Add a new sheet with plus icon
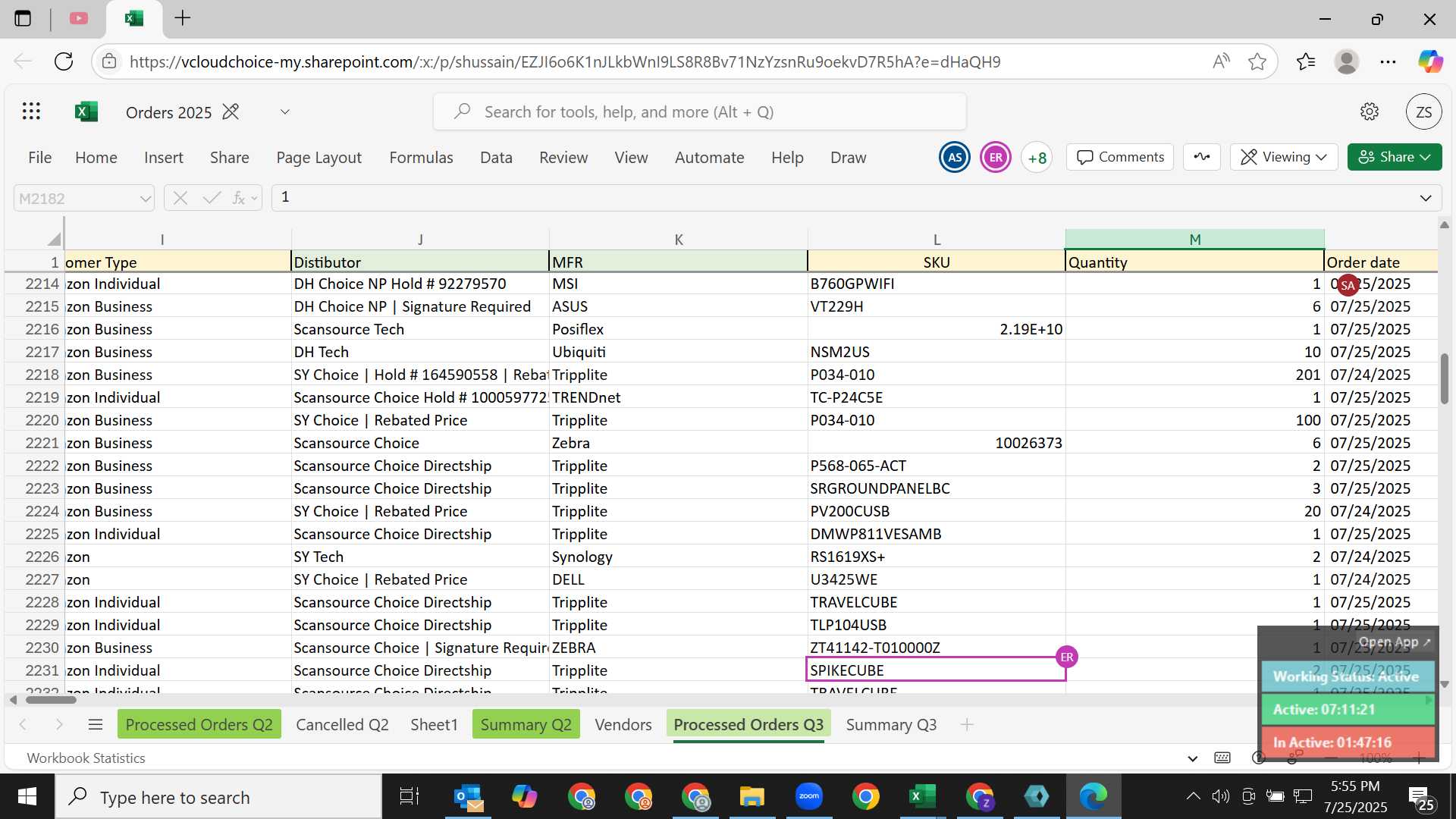Viewport: 1456px width, 819px height. [967, 725]
